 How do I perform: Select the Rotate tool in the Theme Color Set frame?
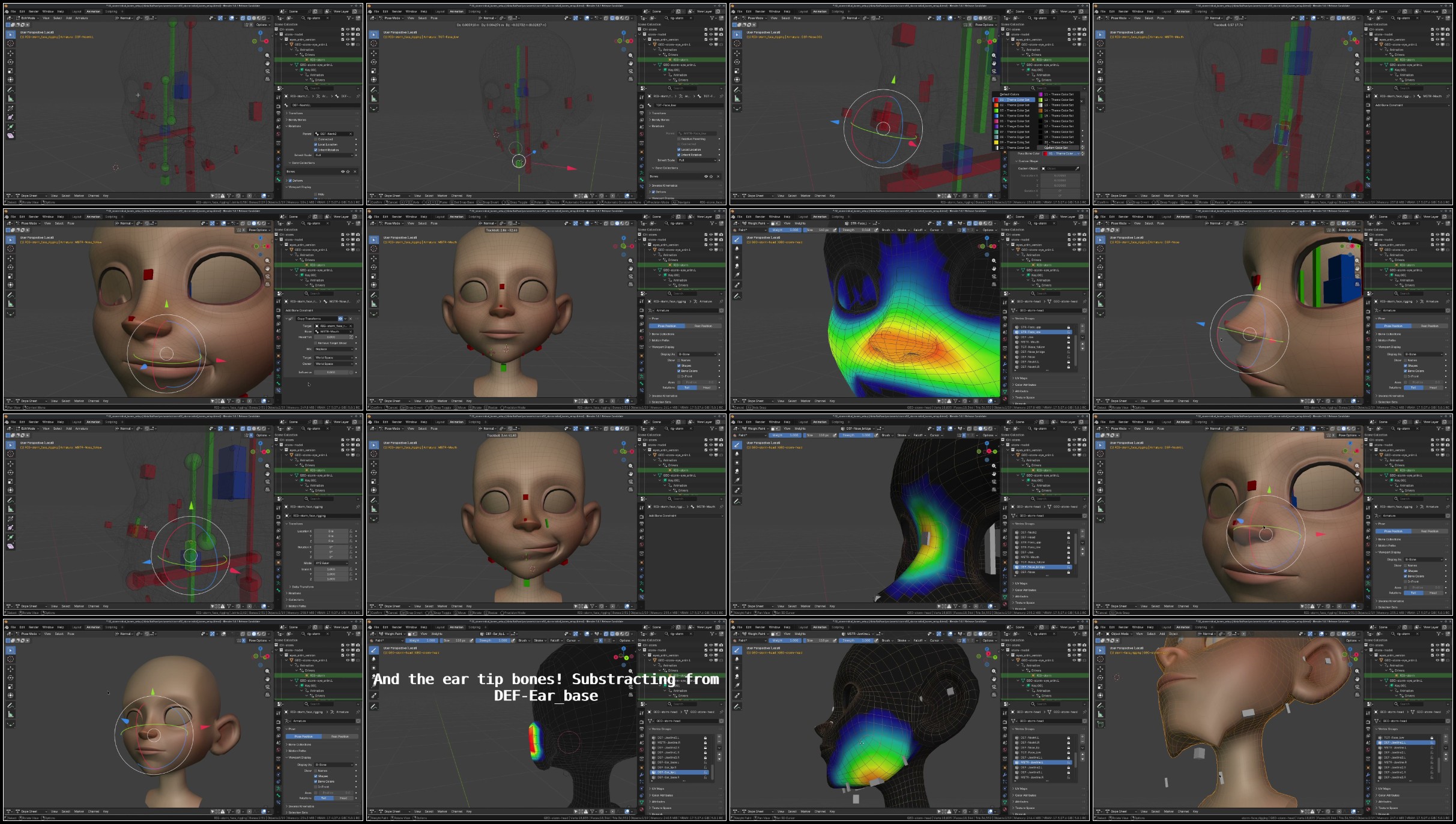(737, 62)
